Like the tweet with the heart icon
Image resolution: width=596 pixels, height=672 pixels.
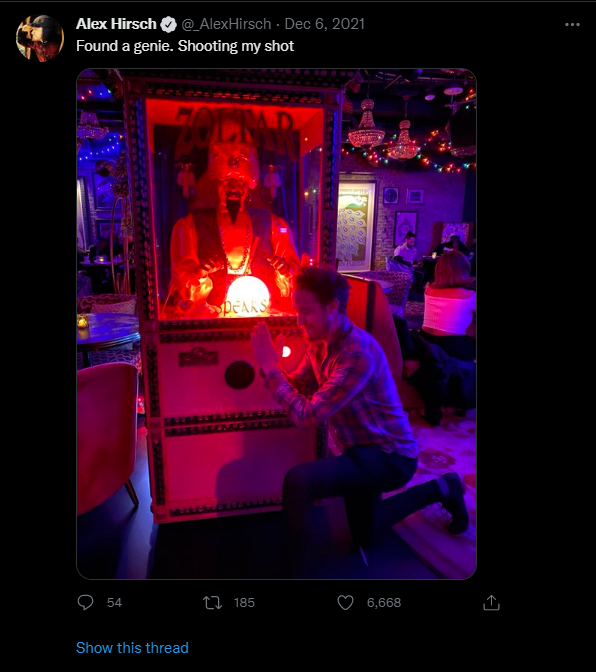pos(345,603)
